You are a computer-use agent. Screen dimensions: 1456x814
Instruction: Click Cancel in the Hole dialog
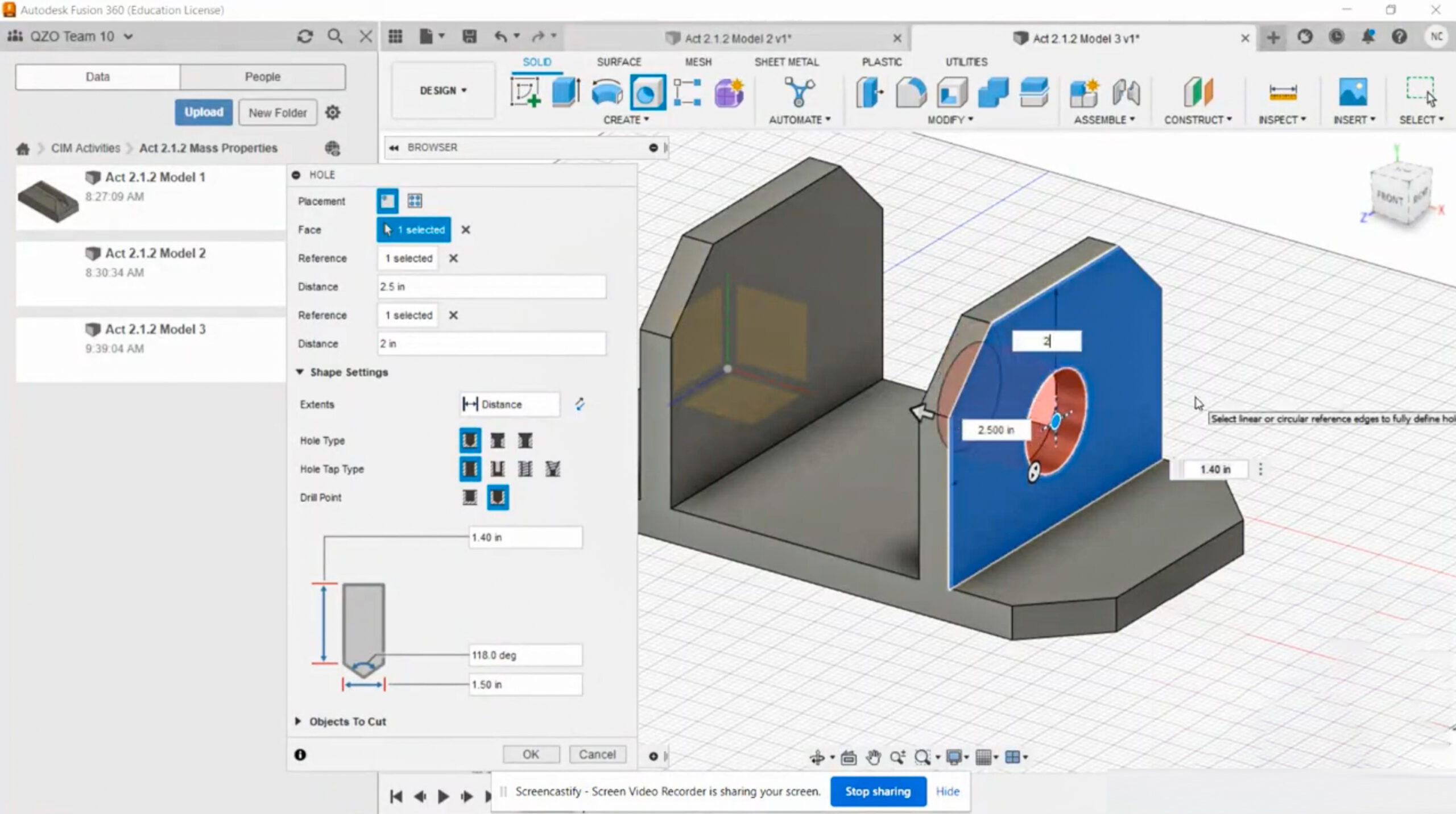pos(597,754)
